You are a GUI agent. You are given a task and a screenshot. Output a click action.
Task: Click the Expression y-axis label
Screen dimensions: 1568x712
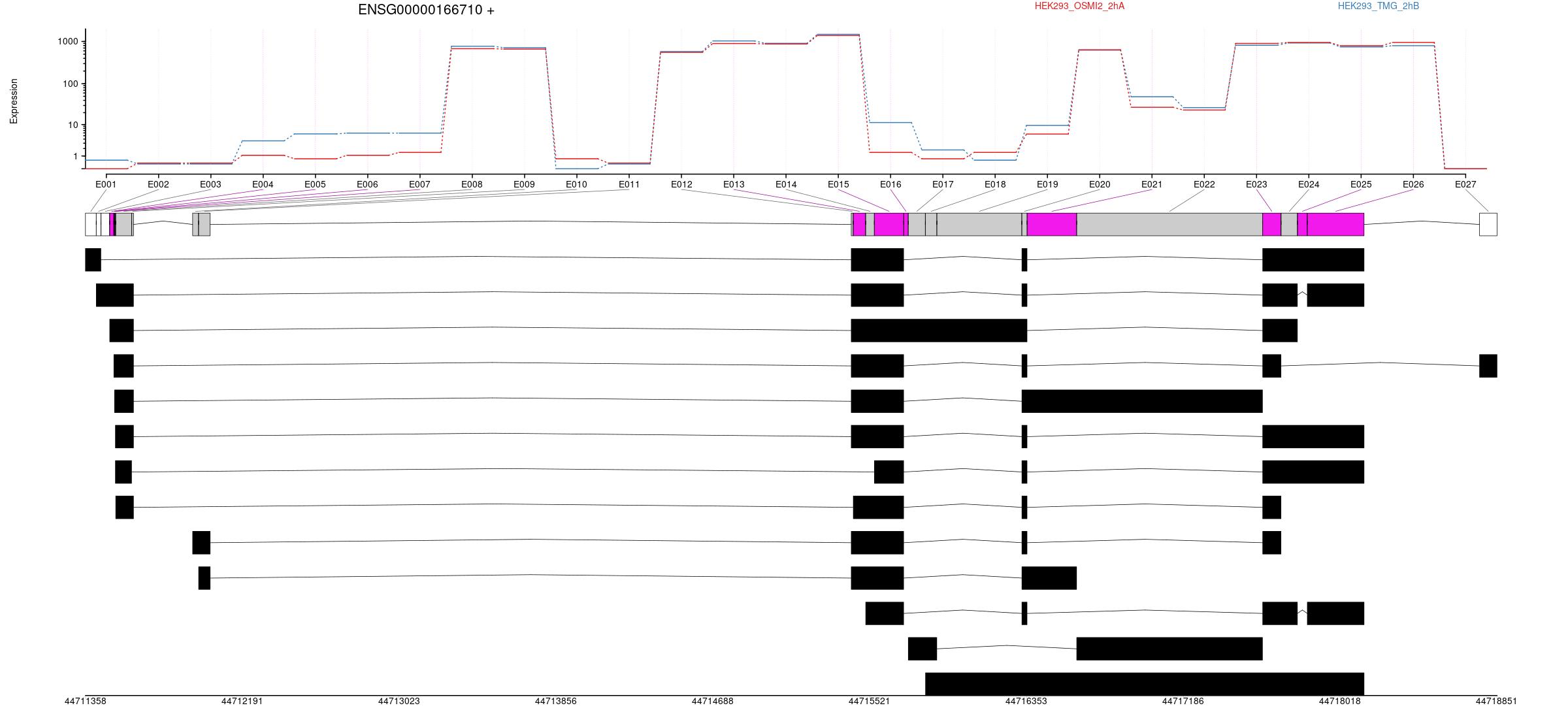coord(14,101)
